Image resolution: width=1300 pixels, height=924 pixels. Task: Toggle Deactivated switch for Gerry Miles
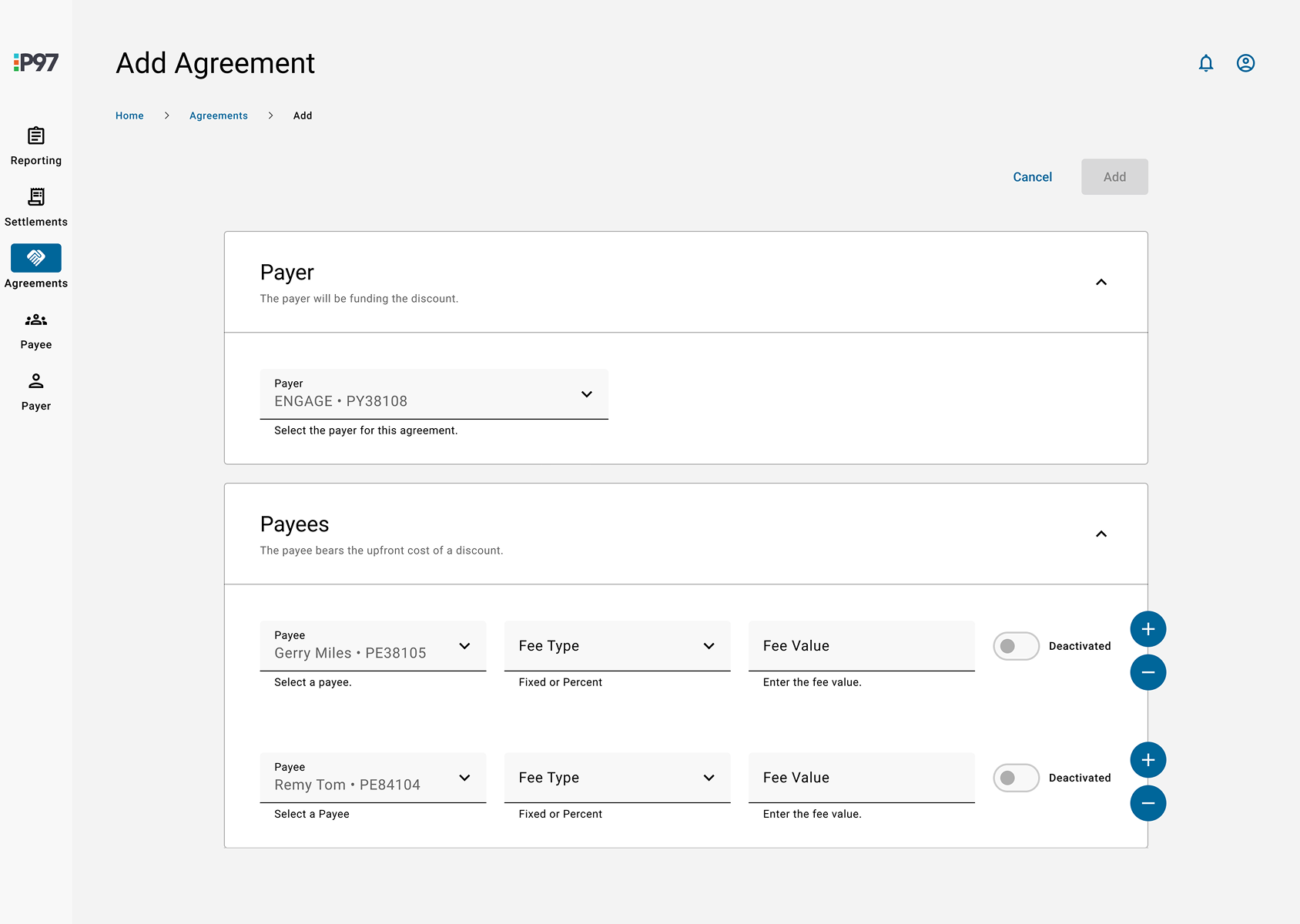1015,646
